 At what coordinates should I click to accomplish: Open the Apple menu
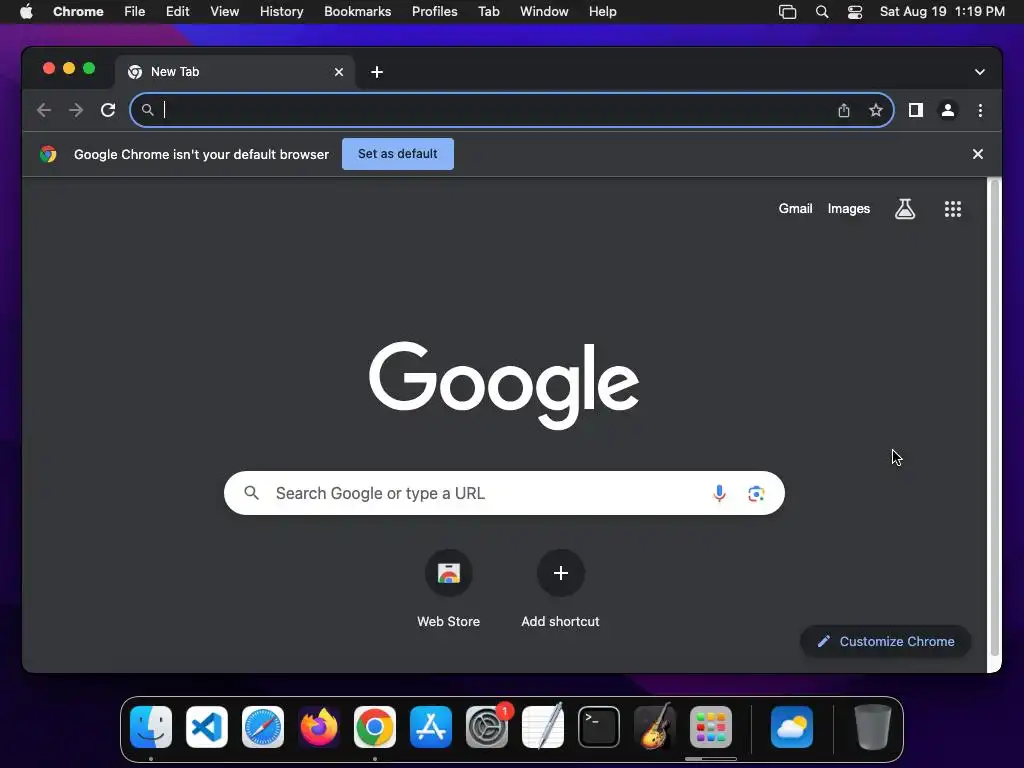(x=26, y=12)
